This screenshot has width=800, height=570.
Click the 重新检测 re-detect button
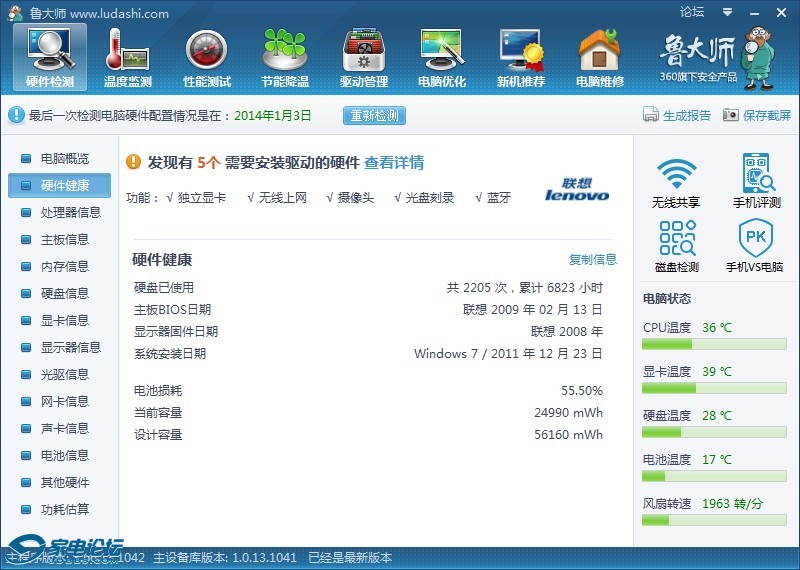coord(374,115)
